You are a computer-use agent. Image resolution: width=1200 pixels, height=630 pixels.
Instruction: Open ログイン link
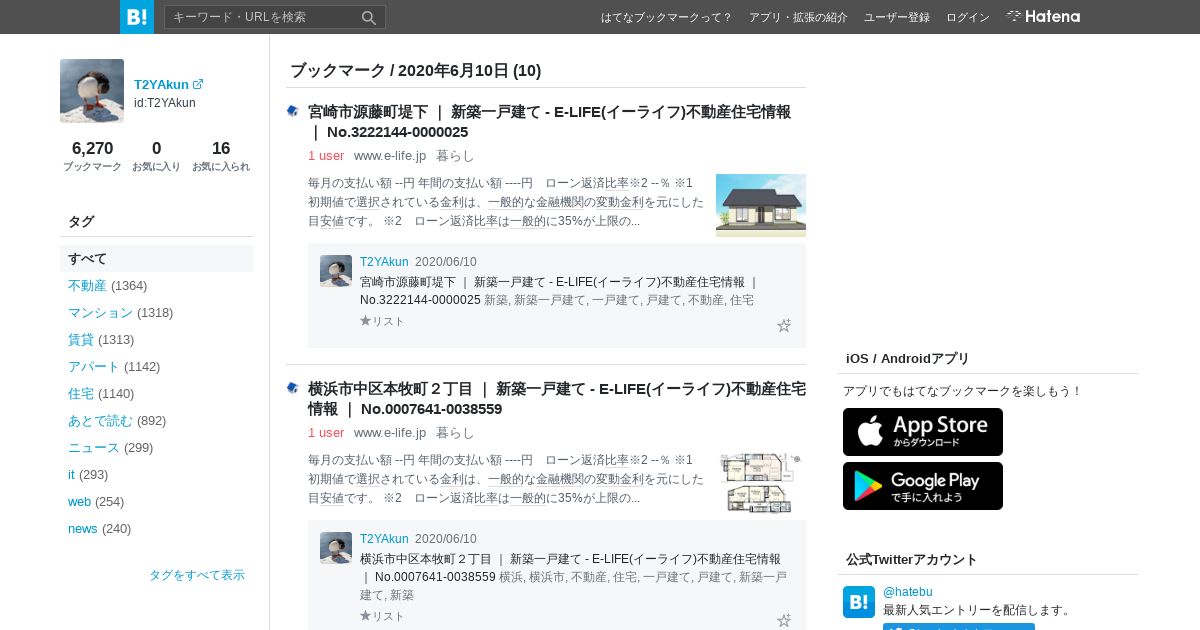pos(968,17)
